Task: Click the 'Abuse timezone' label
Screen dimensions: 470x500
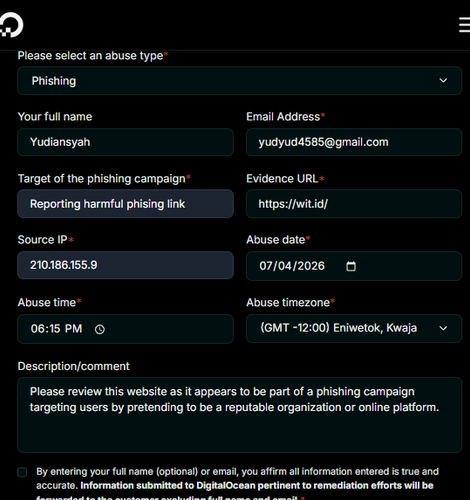Action: pos(290,302)
